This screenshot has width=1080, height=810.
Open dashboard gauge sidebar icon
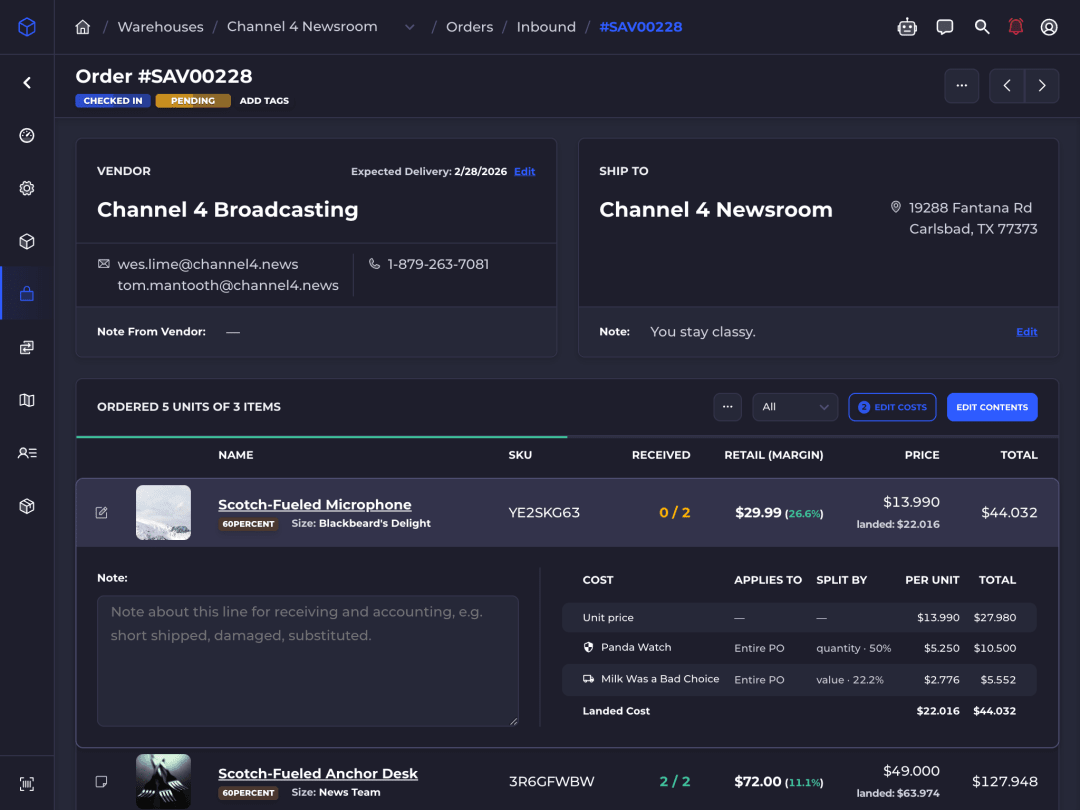tap(27, 136)
